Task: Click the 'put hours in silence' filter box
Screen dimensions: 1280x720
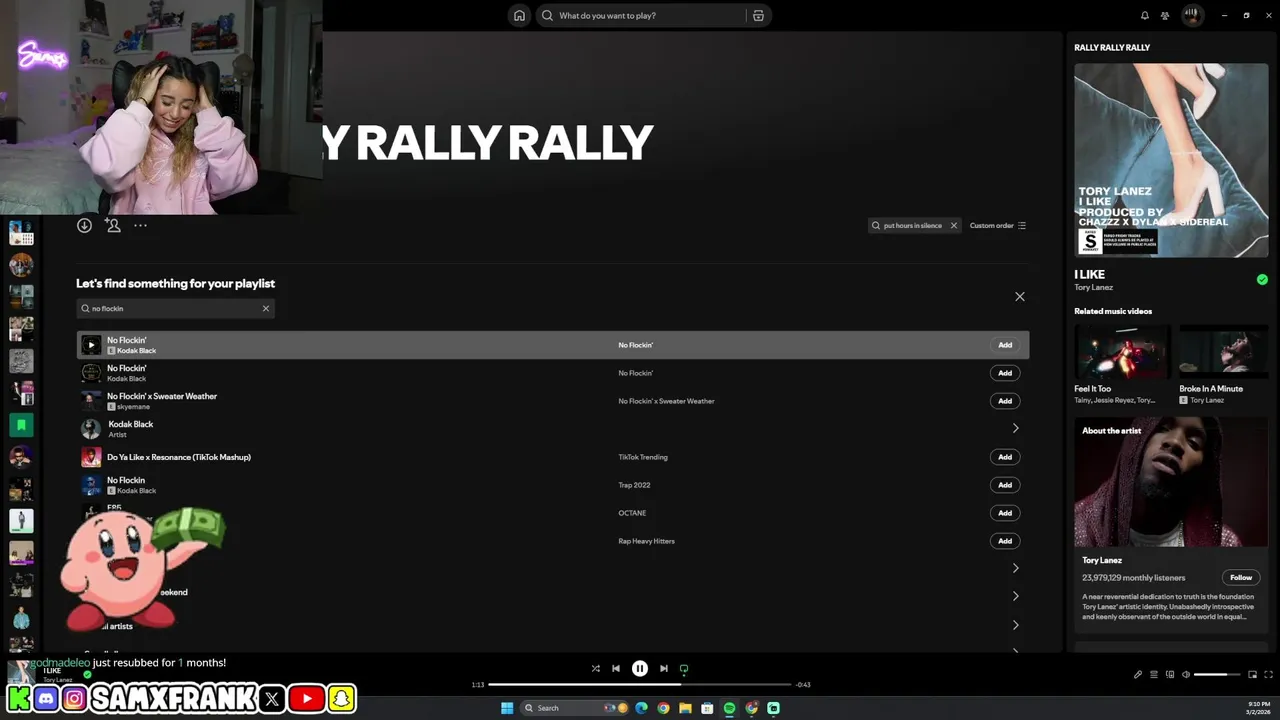Action: [914, 226]
